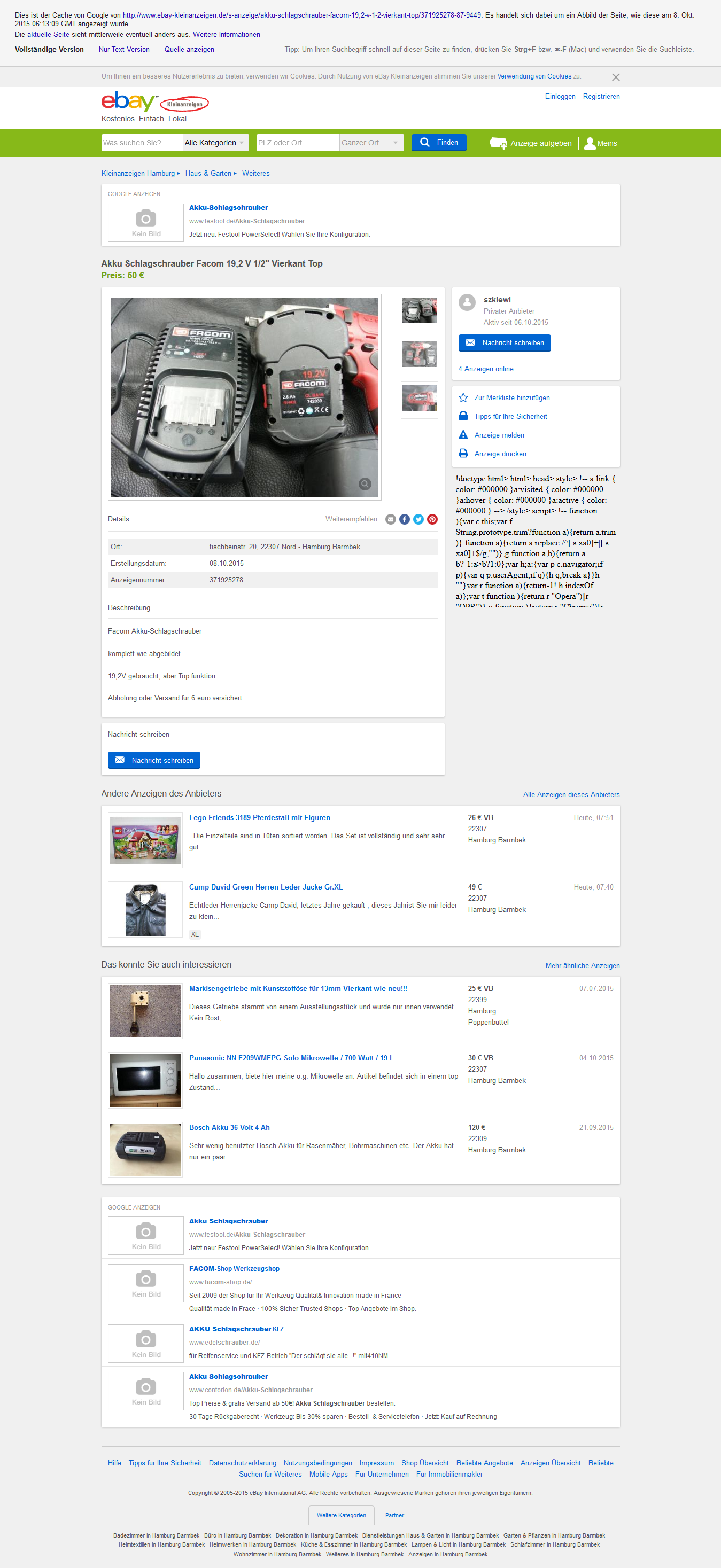Share the listing via email icon
721x1568 pixels.
click(x=390, y=519)
